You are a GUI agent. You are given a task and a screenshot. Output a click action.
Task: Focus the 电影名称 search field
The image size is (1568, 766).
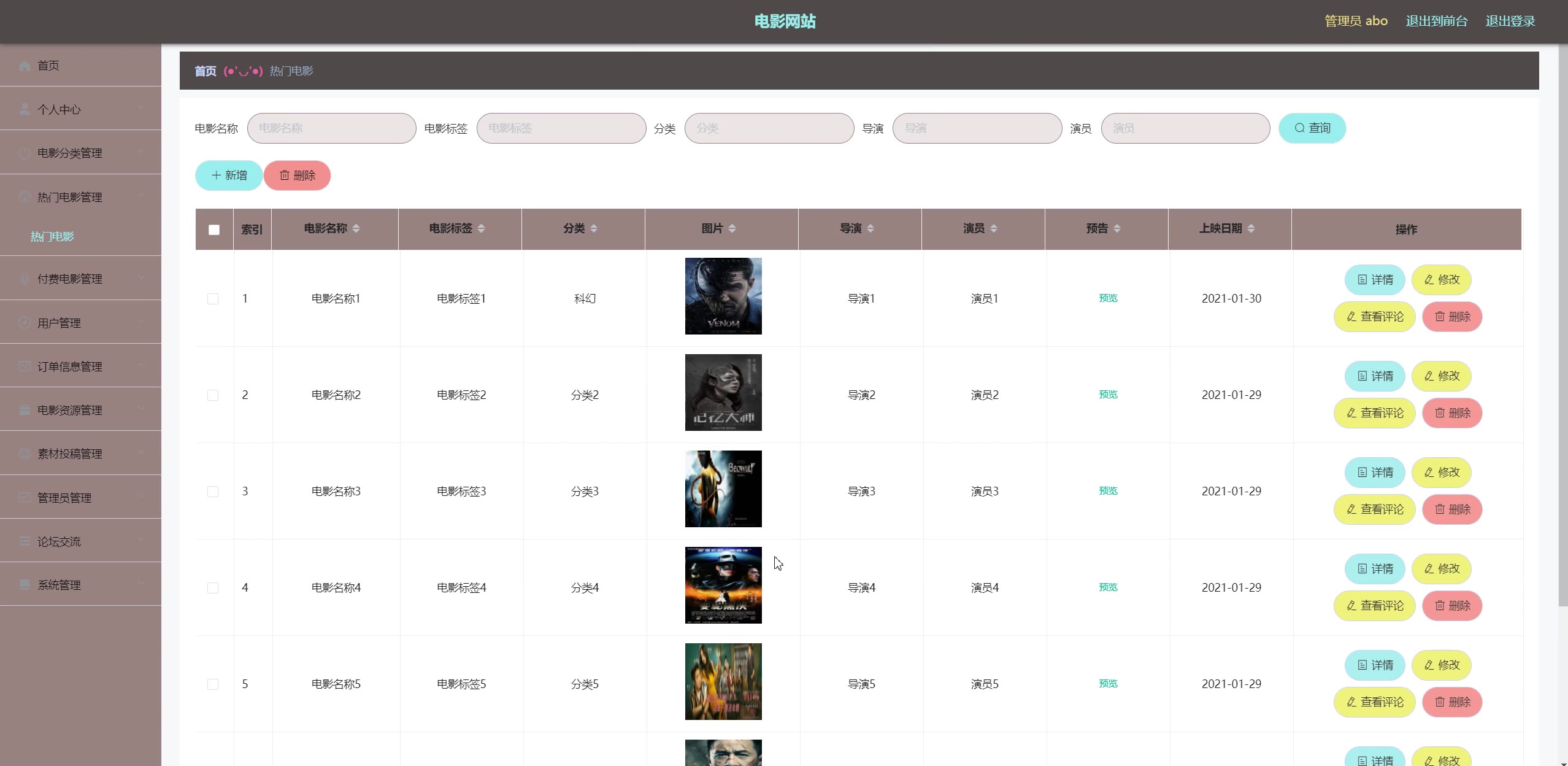pos(331,128)
